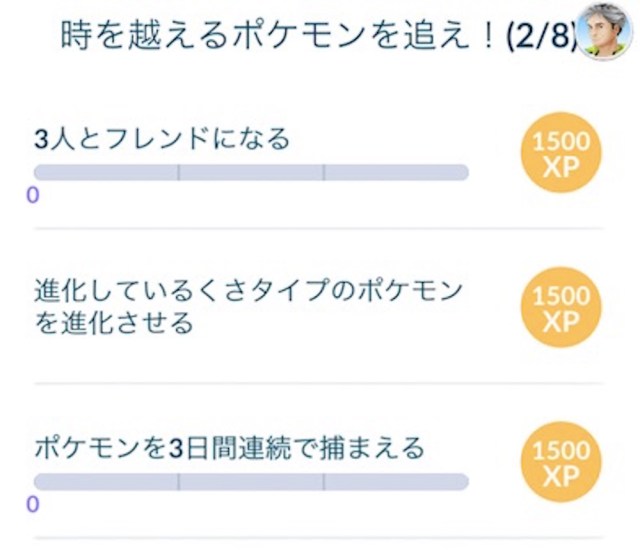
Task: Click the last segment of the friend task progress bar
Action: 396,173
